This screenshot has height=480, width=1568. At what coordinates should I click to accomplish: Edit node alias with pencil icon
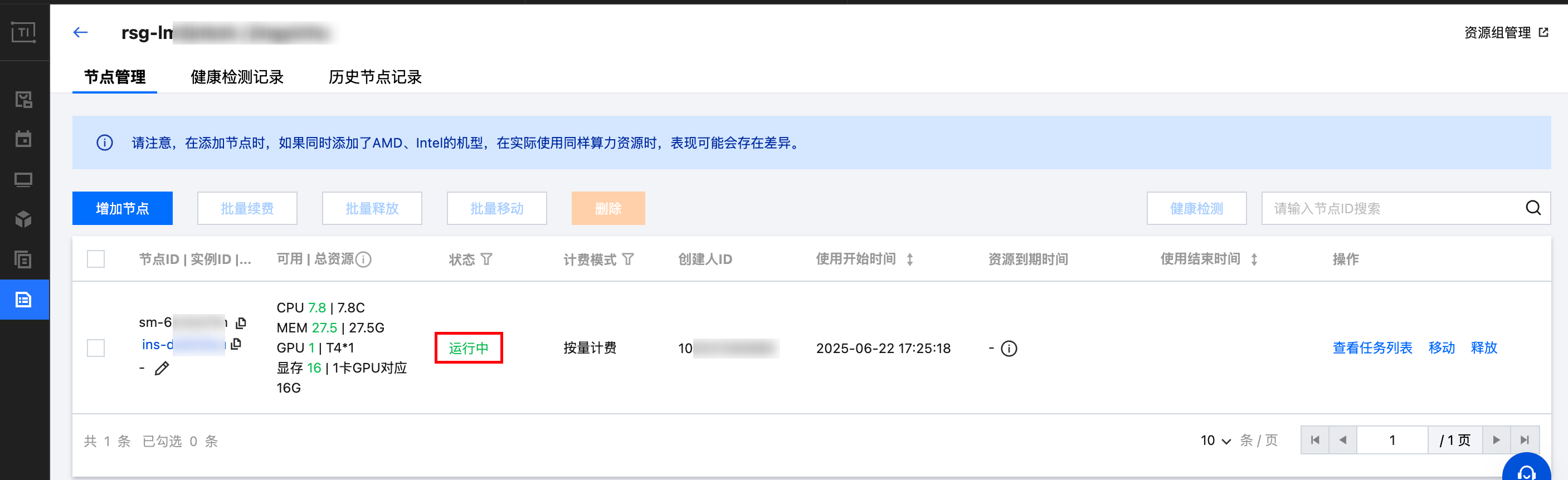[162, 368]
